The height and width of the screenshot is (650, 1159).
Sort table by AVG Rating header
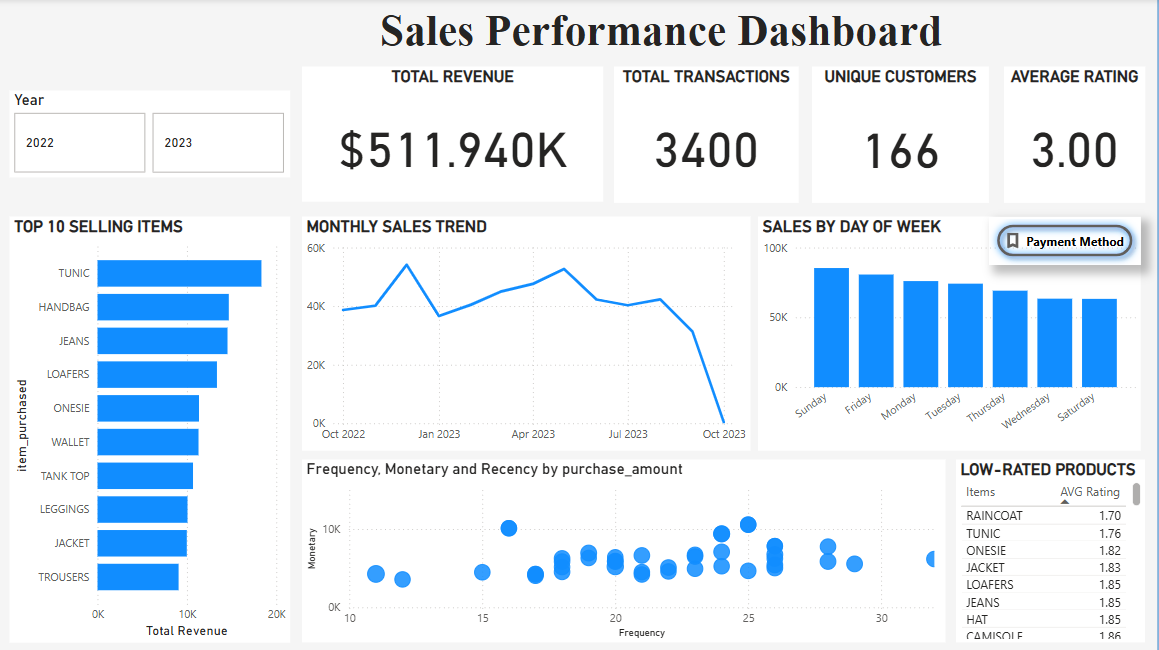(x=1089, y=492)
